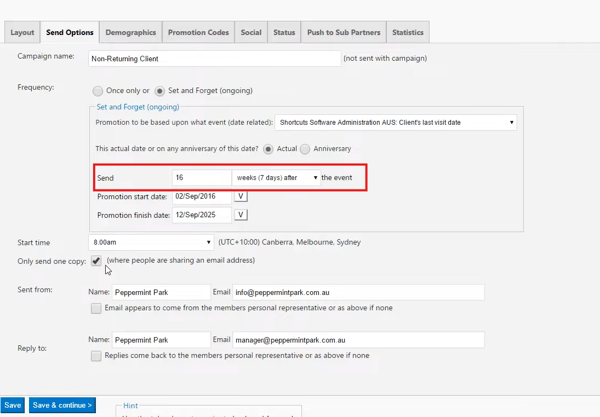Open the Demographics tab
Image resolution: width=600 pixels, height=417 pixels.
(131, 33)
